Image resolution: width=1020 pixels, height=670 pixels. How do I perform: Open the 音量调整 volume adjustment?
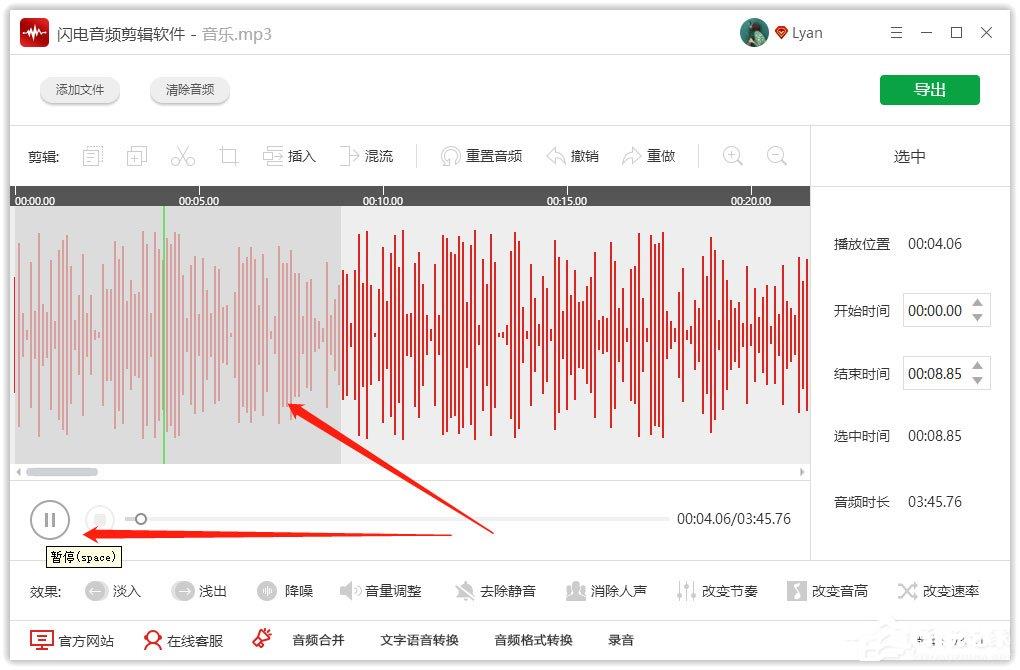coord(381,591)
